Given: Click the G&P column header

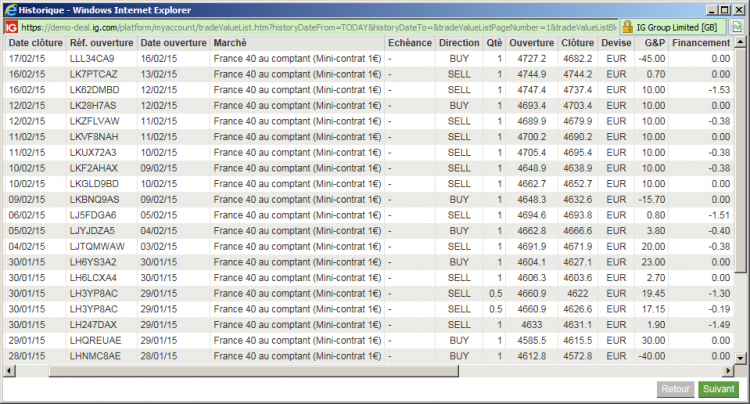Looking at the screenshot, I should point(654,43).
